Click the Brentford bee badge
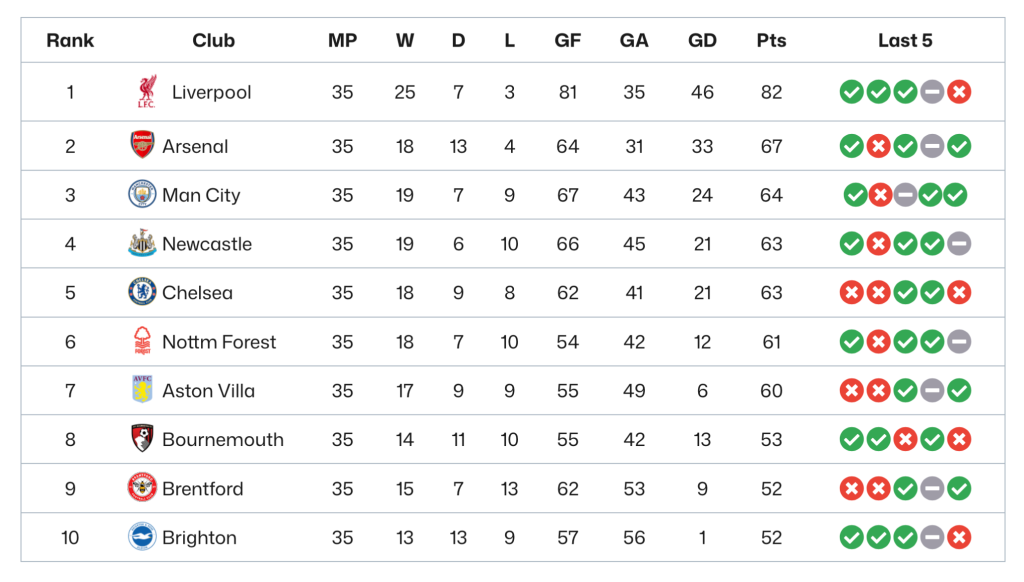Viewport: 1024px width, 582px height. [142, 488]
